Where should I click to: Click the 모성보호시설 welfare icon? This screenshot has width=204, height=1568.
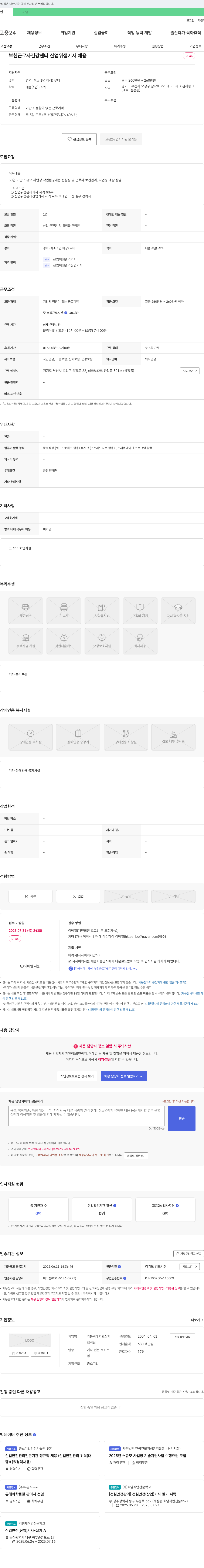coord(102,641)
